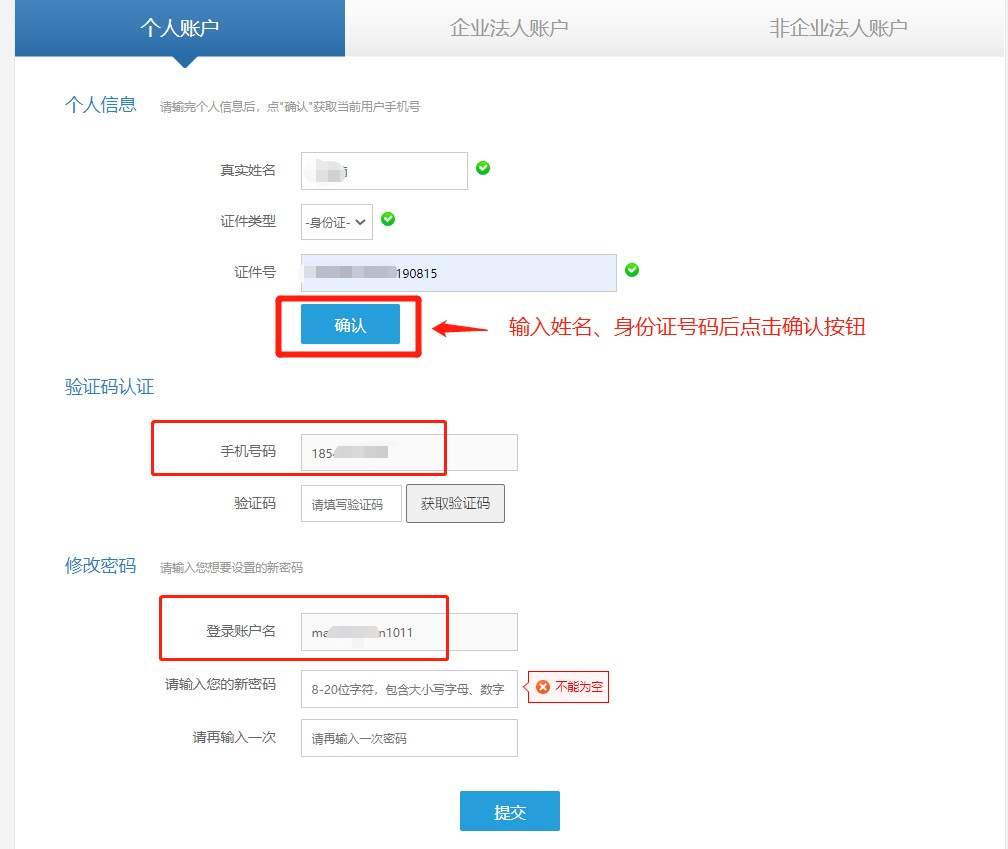This screenshot has height=849, width=1008.
Task: Focus the 验证码 input box
Action: [351, 504]
